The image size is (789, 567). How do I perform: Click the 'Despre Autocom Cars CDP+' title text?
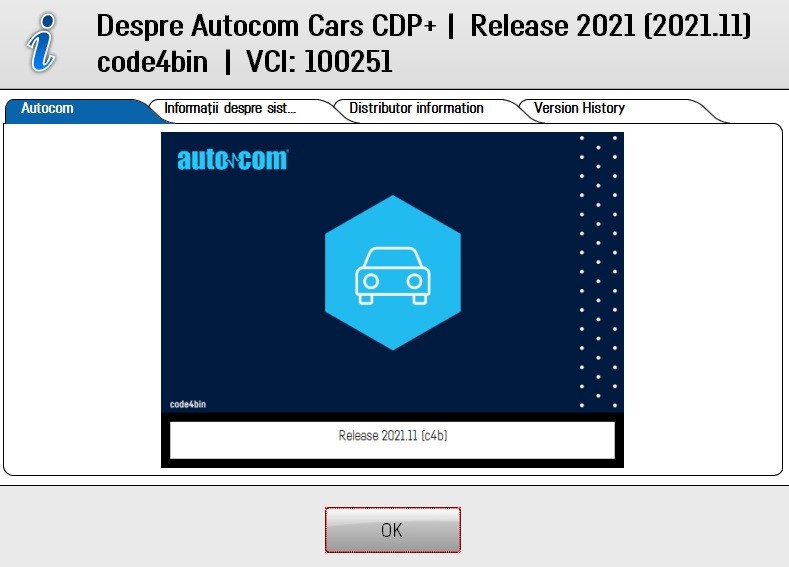[x=266, y=27]
